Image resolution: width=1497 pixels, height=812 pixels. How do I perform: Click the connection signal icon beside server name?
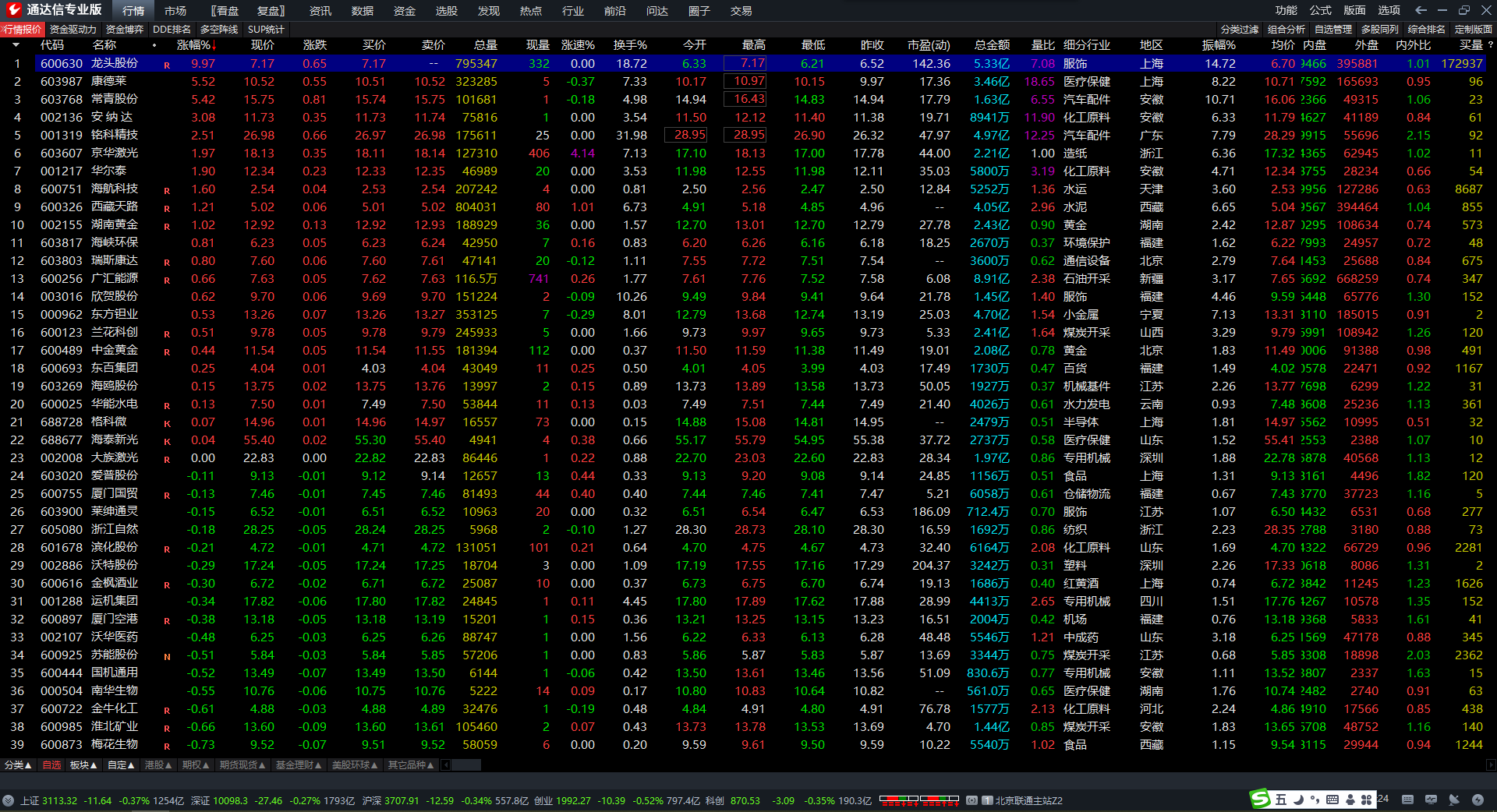[971, 800]
